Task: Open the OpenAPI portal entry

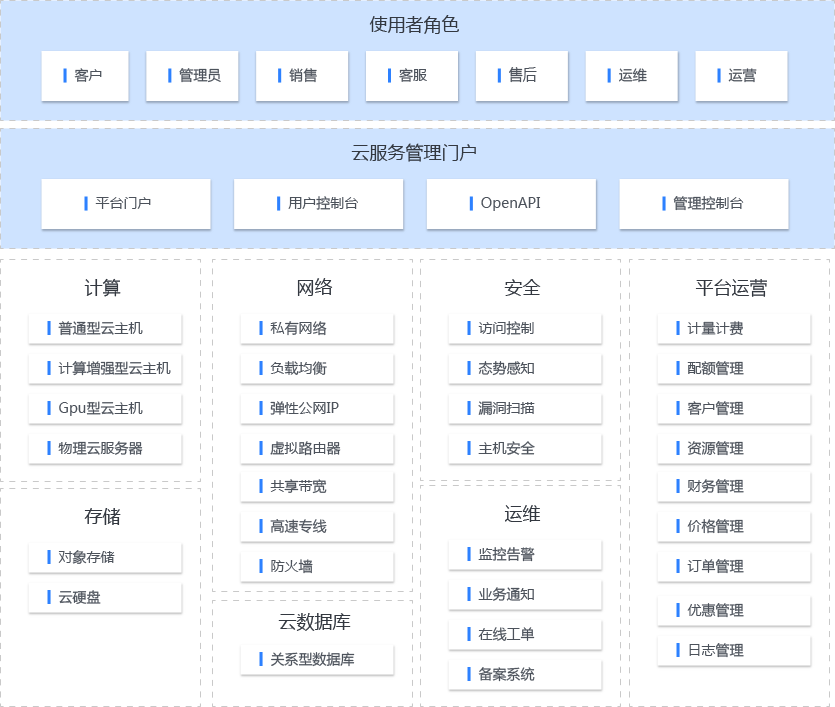Action: 511,203
